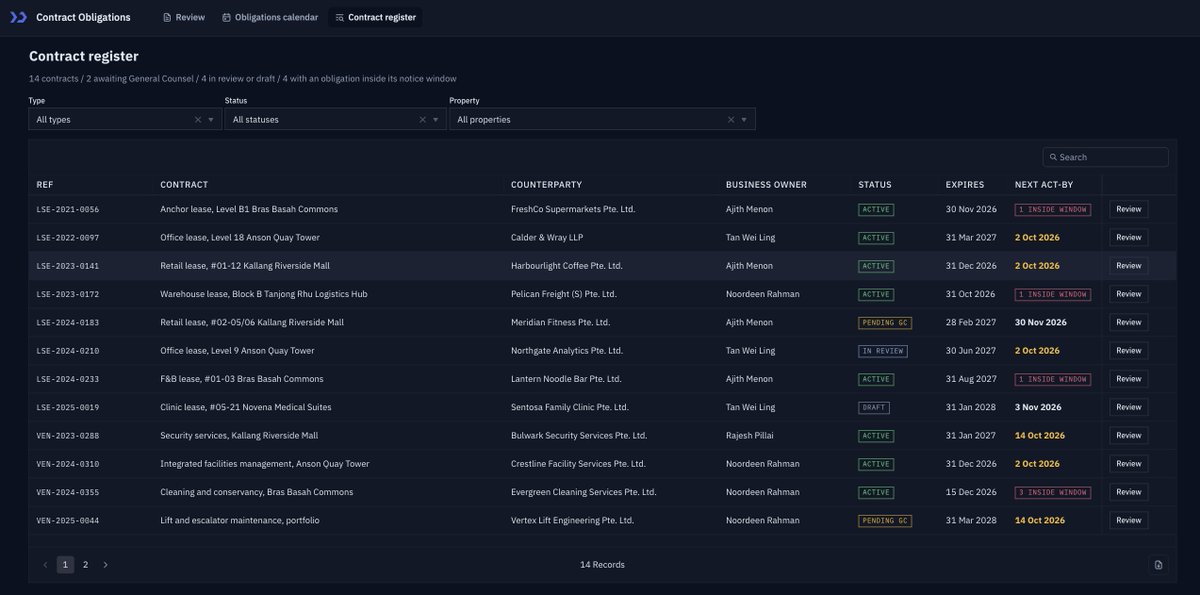Screen dimensions: 1200x595
Task: Click expiry date '31 Mar 2028'
Action: point(971,520)
